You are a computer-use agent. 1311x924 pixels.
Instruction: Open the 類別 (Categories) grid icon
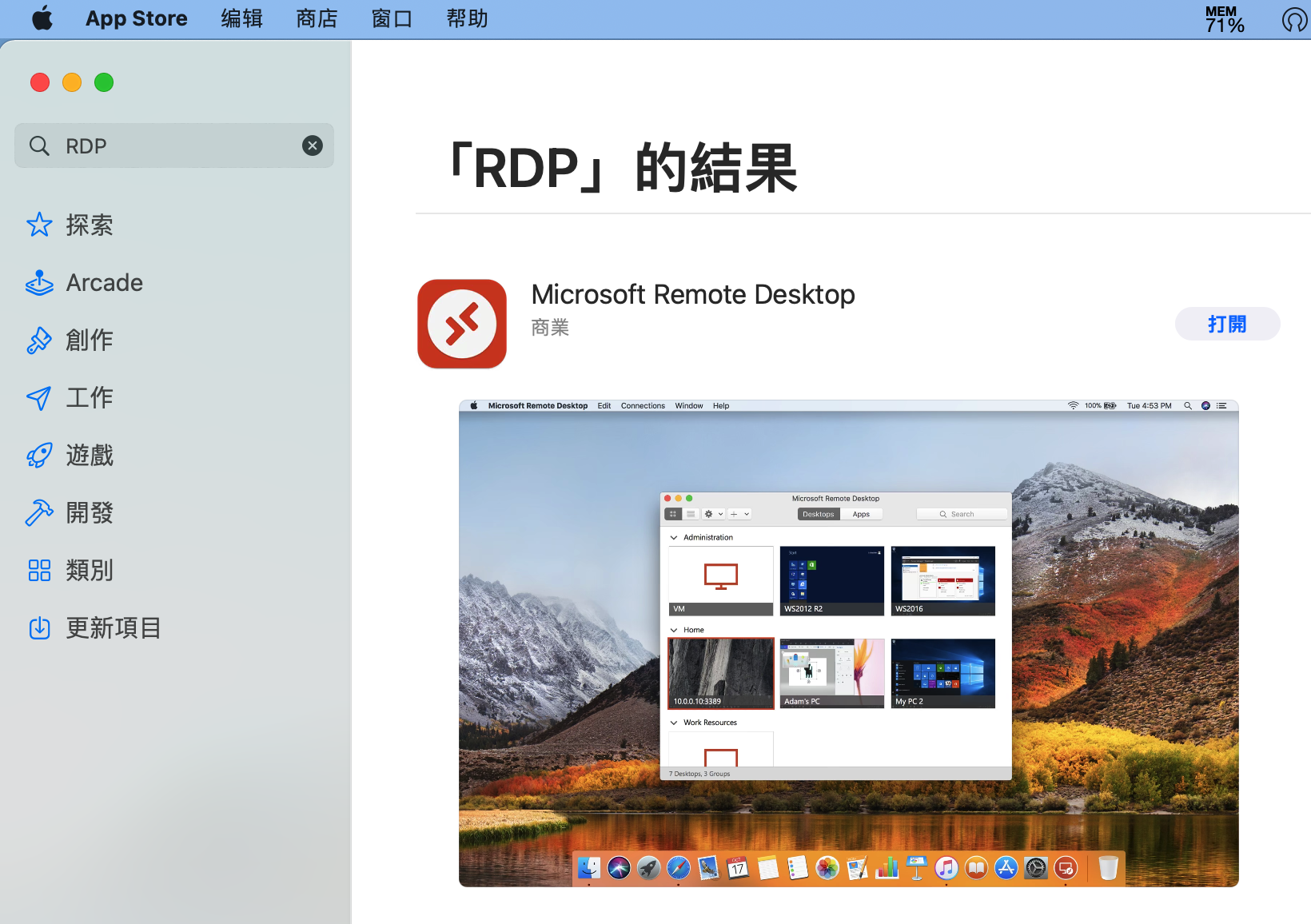39,571
